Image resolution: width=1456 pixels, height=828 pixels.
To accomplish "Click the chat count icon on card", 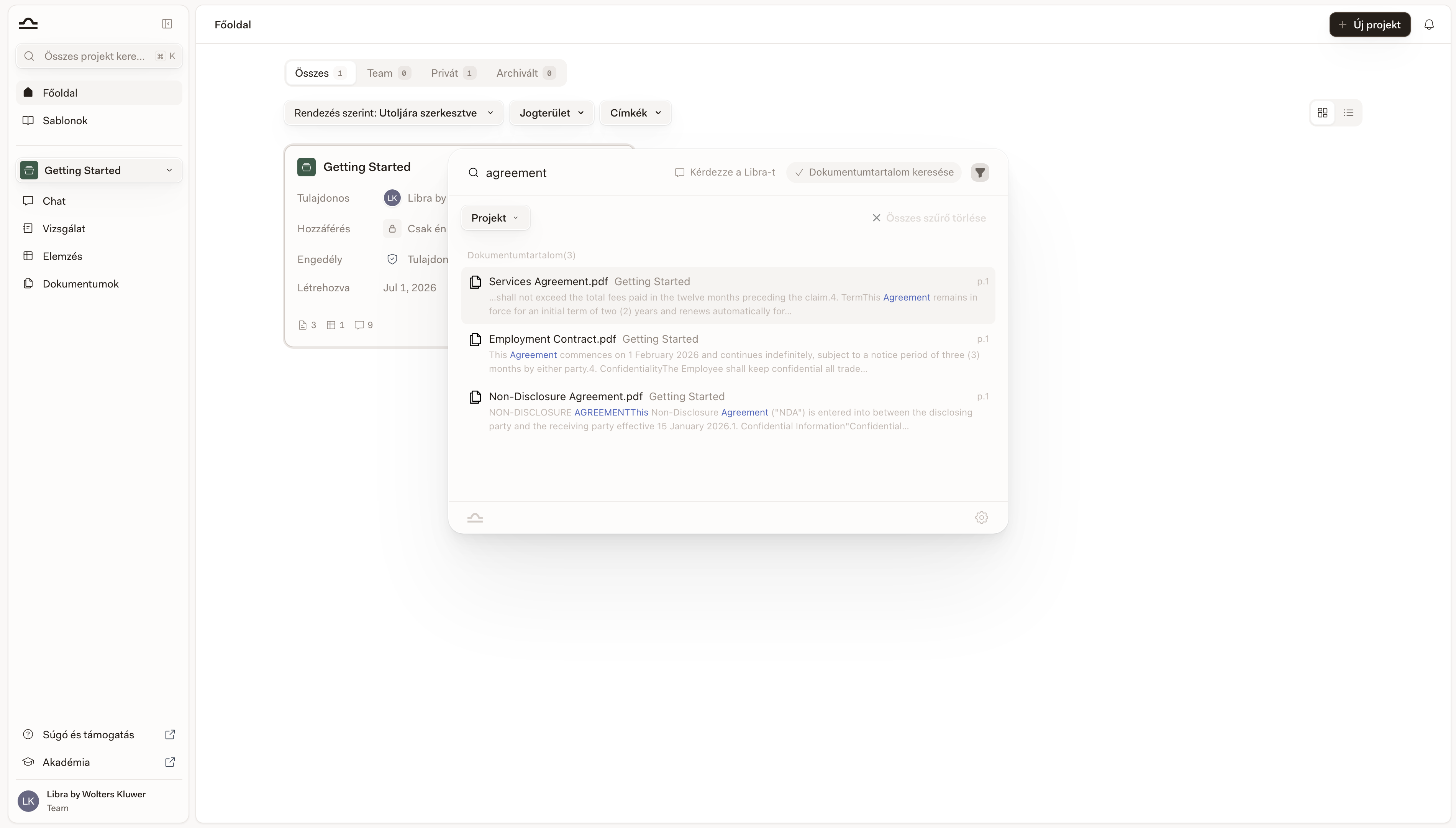I will [359, 325].
